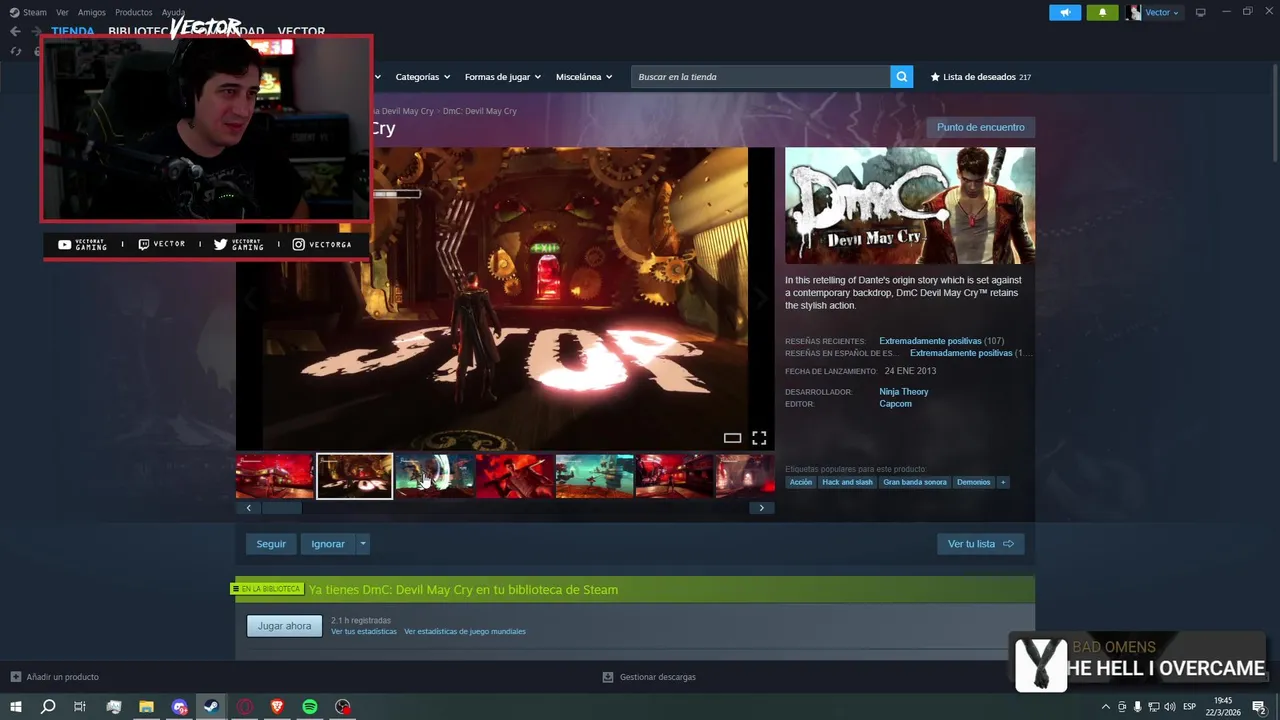Click the Seguir button
Screen dimensions: 1280x720
point(271,544)
